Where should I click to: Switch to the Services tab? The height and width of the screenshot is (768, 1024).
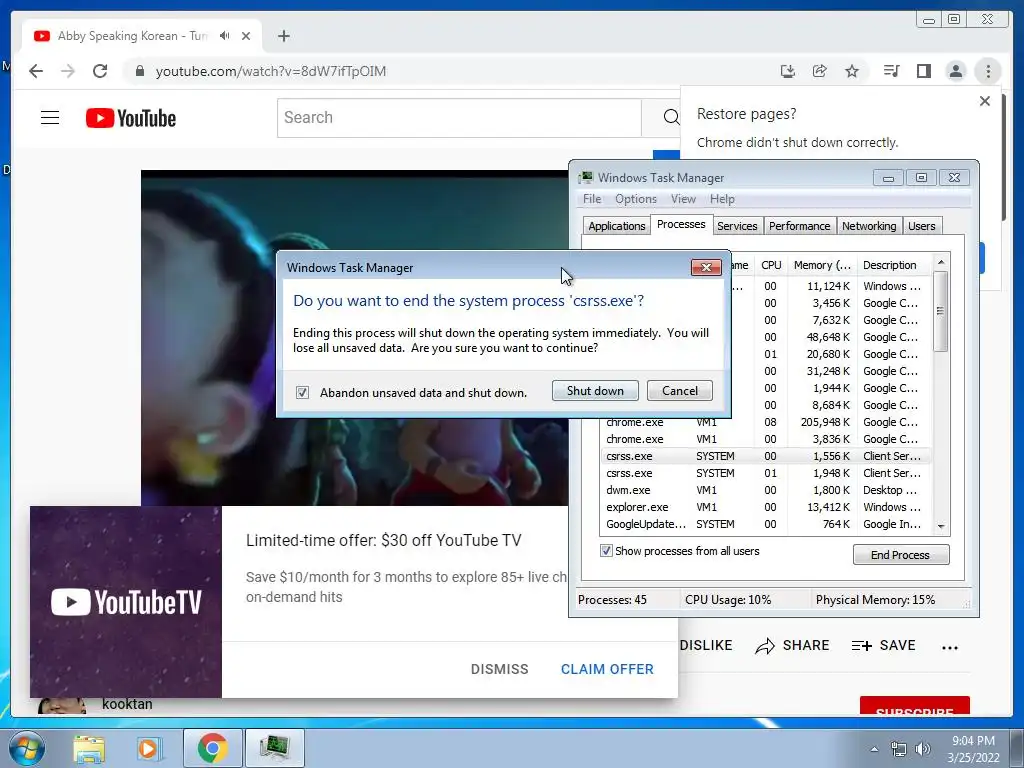737,226
